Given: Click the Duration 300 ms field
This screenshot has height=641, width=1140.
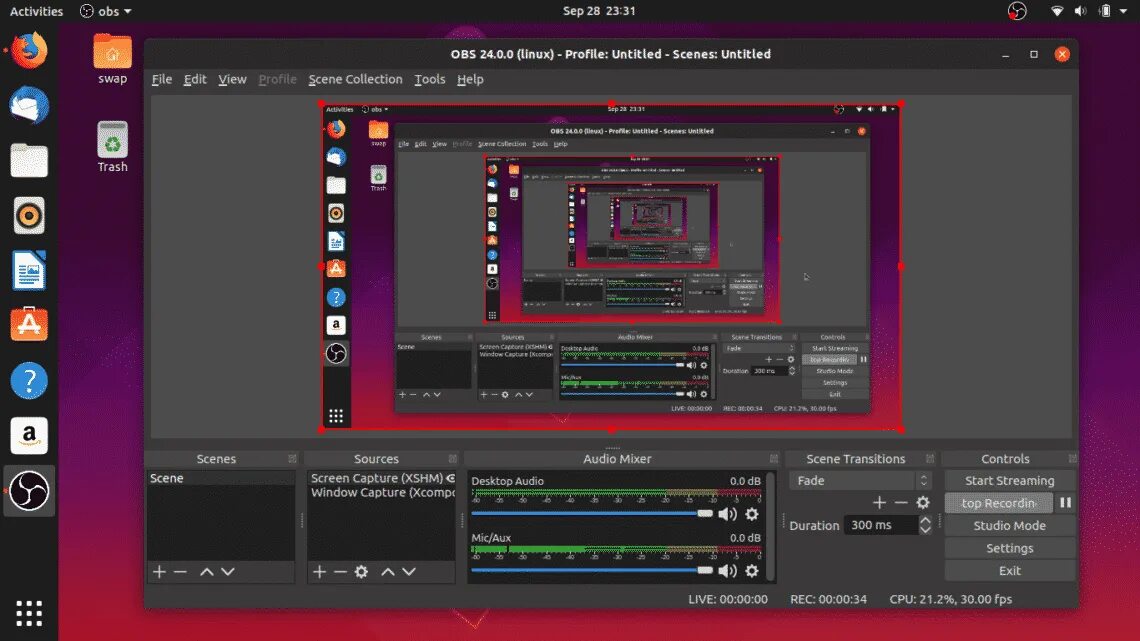Looking at the screenshot, I should pyautogui.click(x=881, y=525).
